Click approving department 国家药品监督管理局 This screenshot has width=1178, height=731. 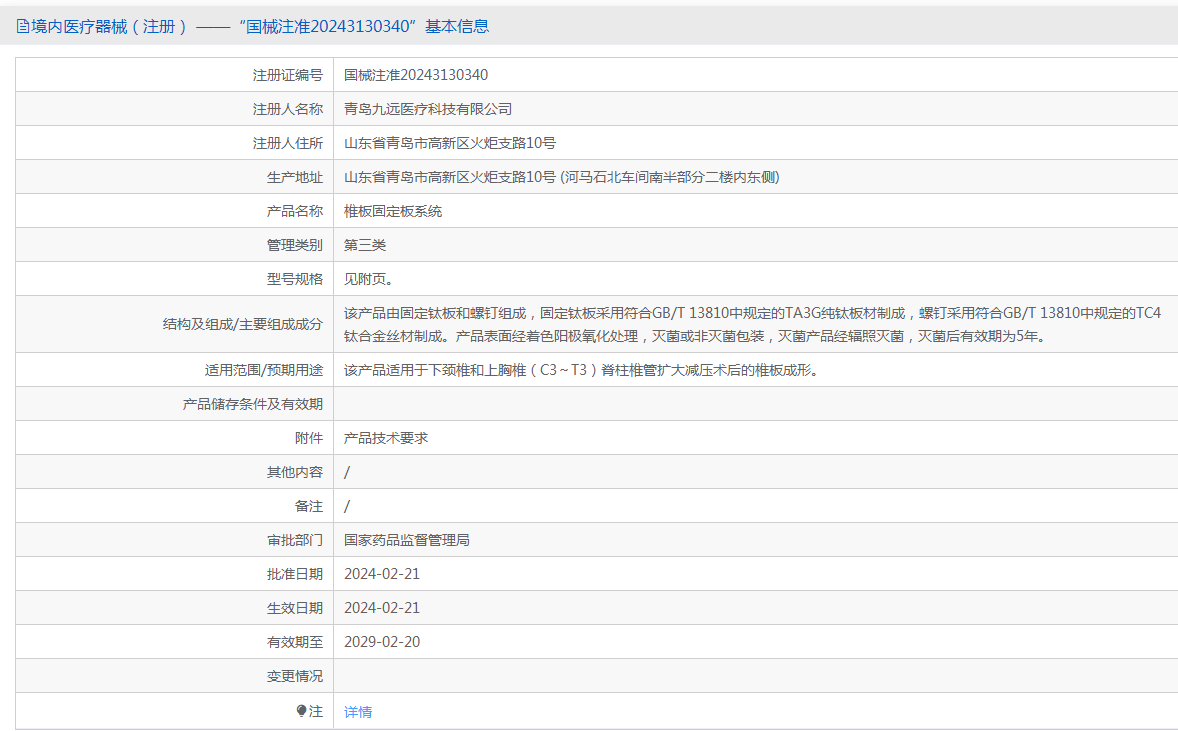click(x=406, y=540)
